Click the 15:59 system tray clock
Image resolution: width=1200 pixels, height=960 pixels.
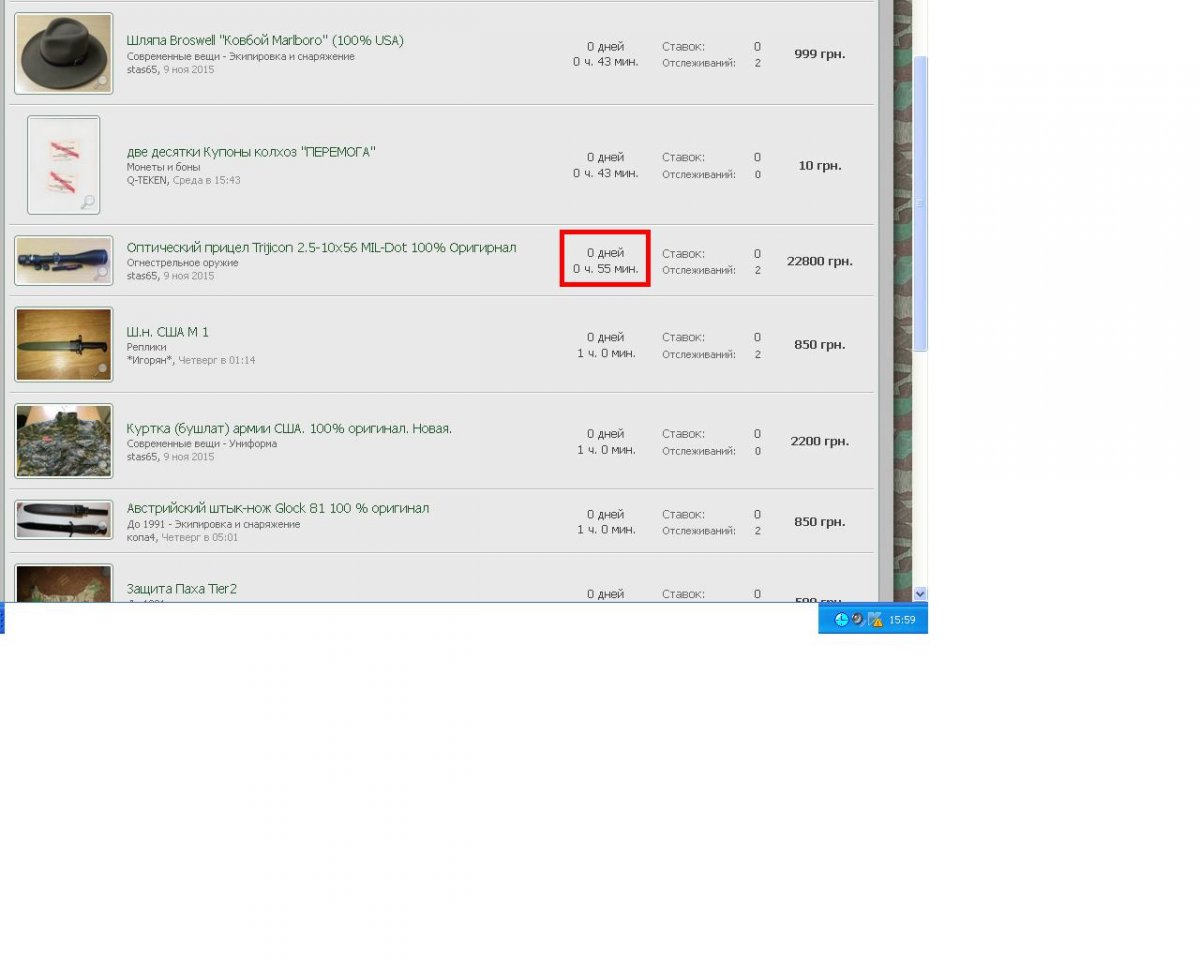pos(902,620)
